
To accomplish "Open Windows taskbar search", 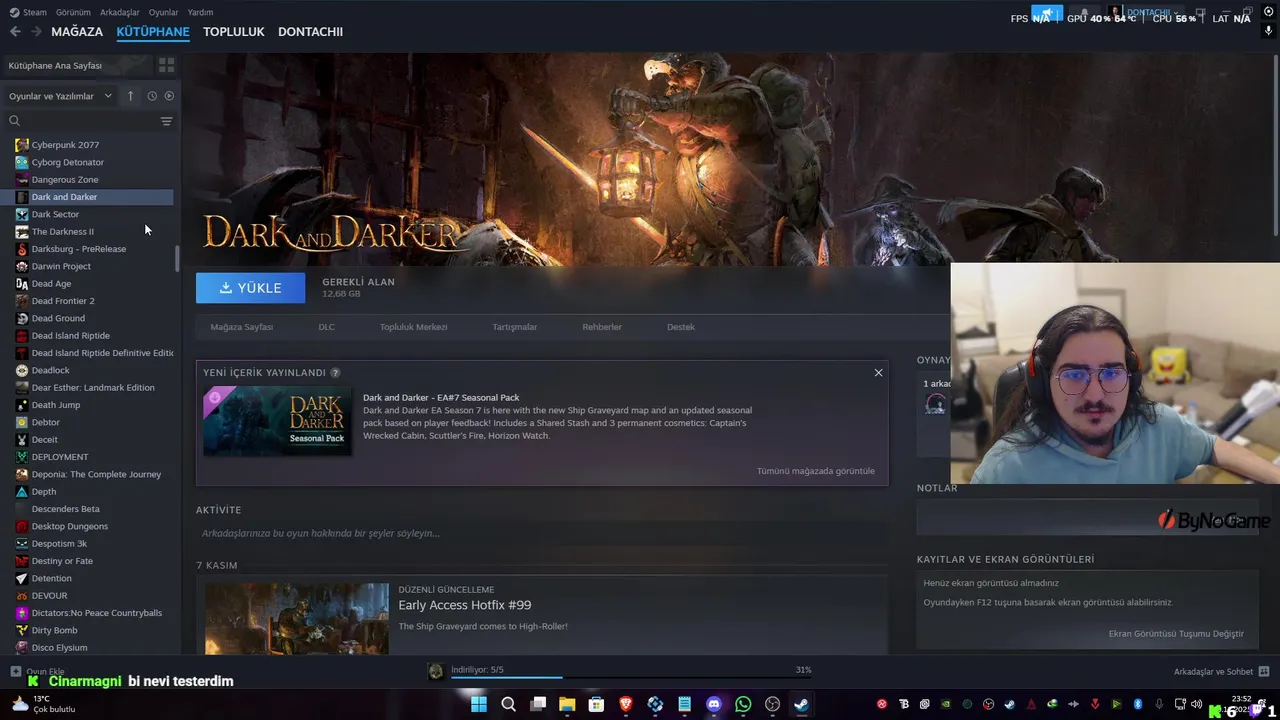I will 508,704.
